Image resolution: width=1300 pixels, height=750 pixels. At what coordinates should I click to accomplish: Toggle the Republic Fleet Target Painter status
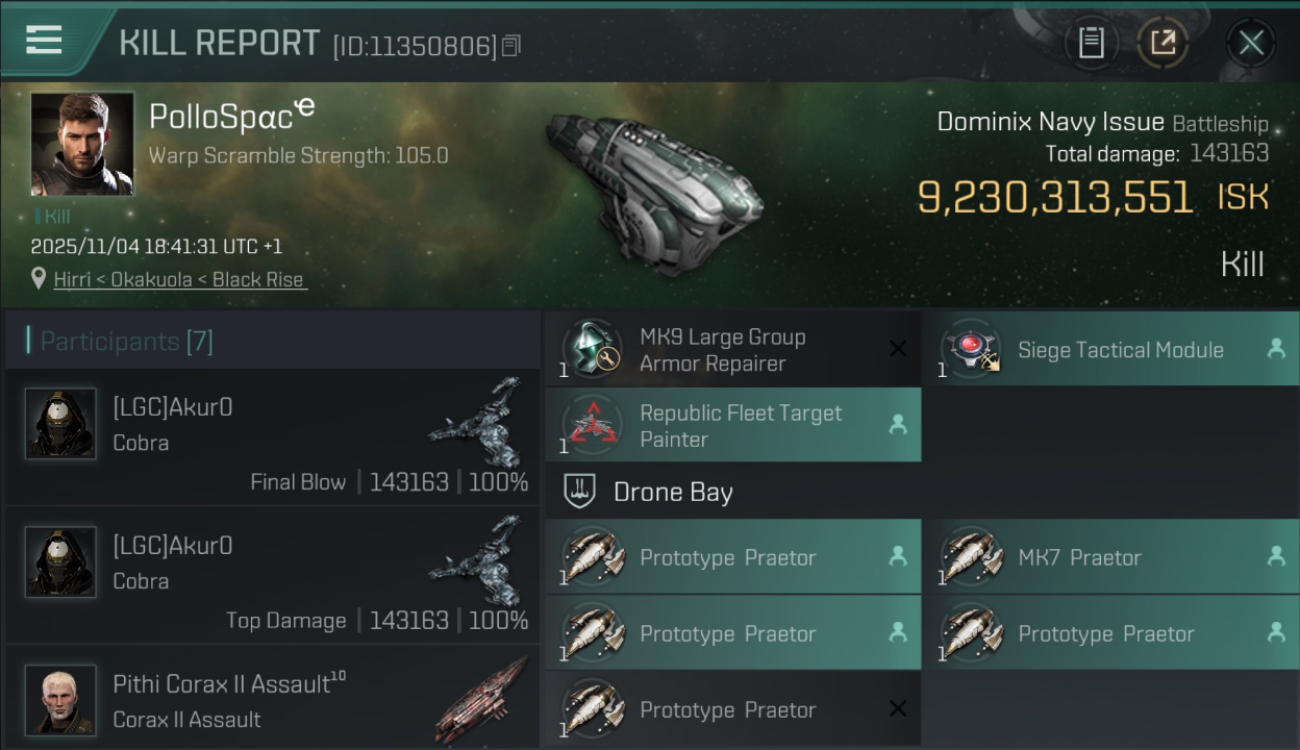[898, 425]
